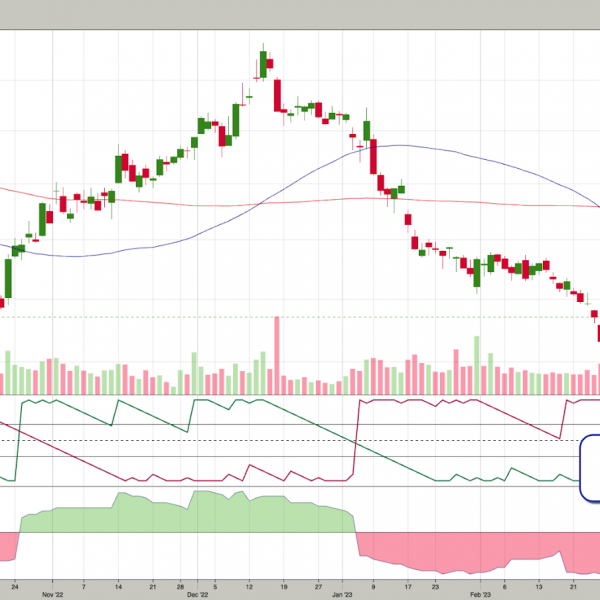
Task: Select the "14" date label on the time axis
Action: tap(118, 586)
